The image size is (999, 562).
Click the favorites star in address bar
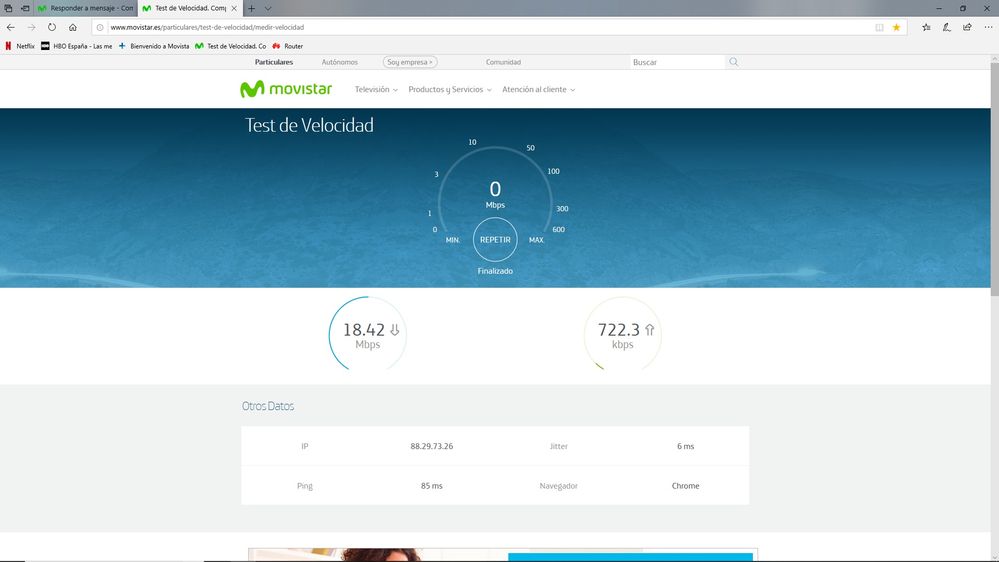click(x=896, y=27)
